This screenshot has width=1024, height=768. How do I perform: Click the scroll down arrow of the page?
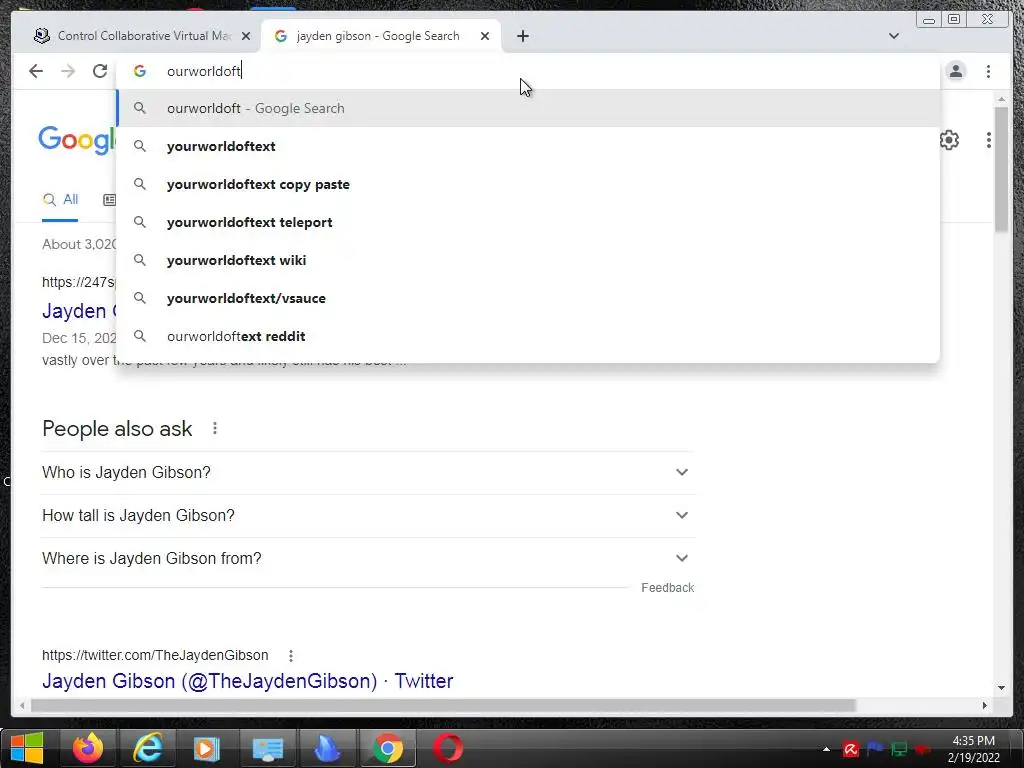click(x=1001, y=688)
